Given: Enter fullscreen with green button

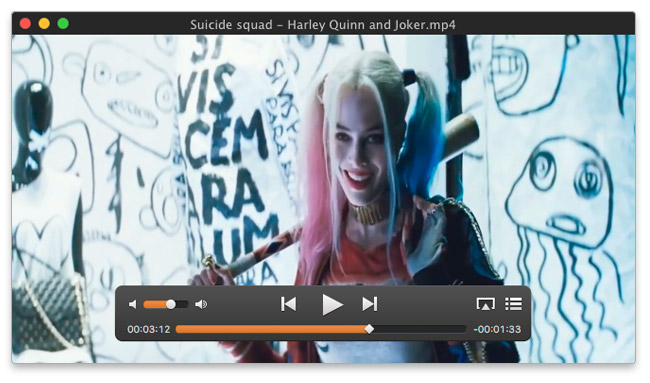Looking at the screenshot, I should pyautogui.click(x=63, y=24).
